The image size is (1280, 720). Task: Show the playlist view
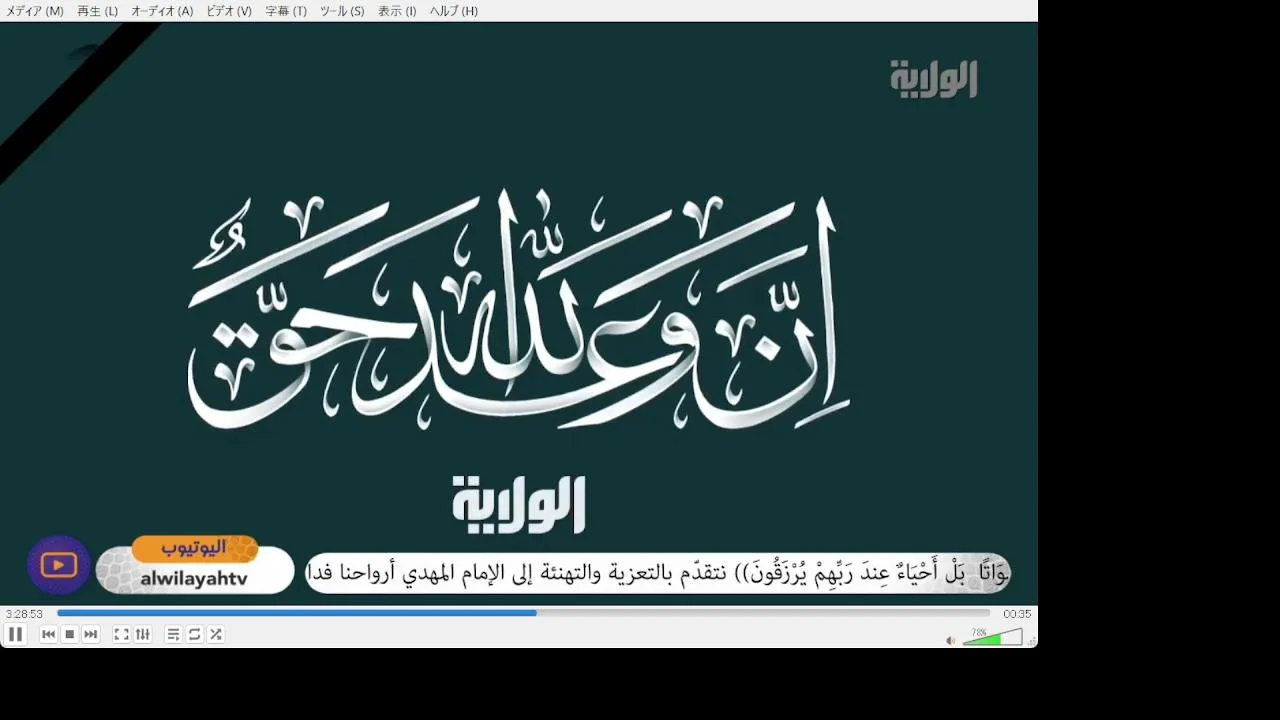[173, 634]
